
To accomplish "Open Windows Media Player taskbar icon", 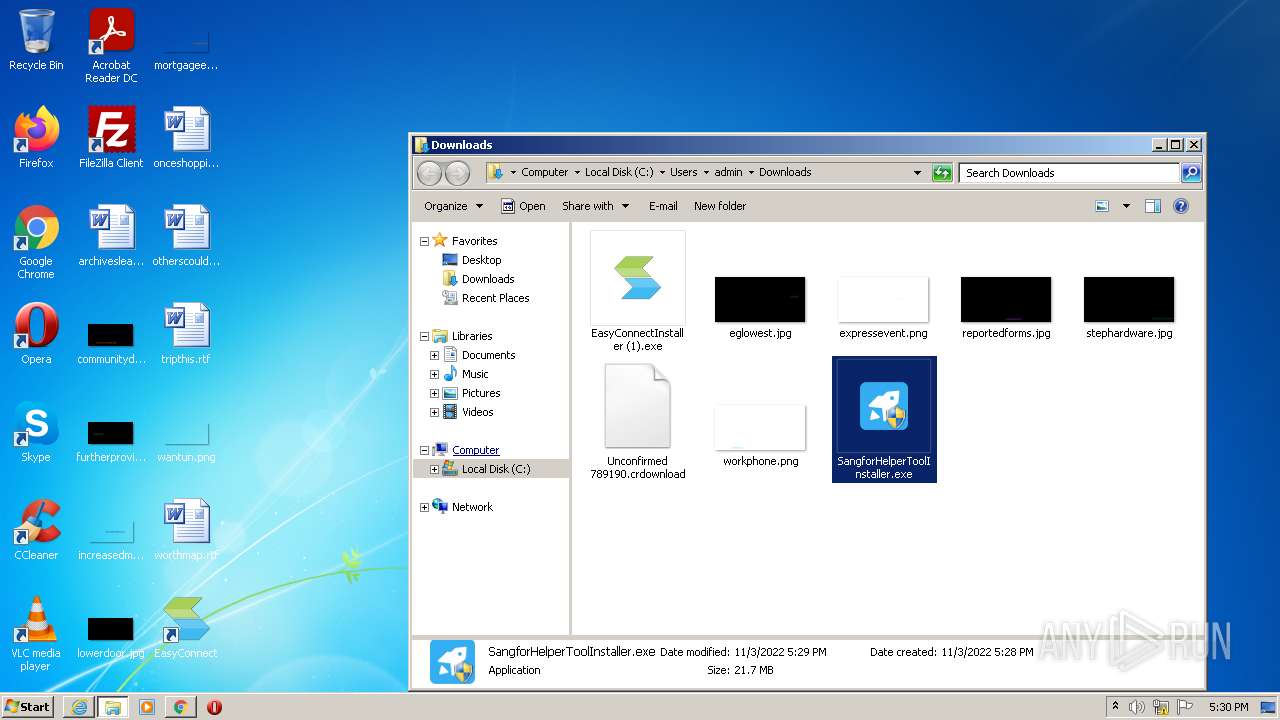I will pos(146,707).
